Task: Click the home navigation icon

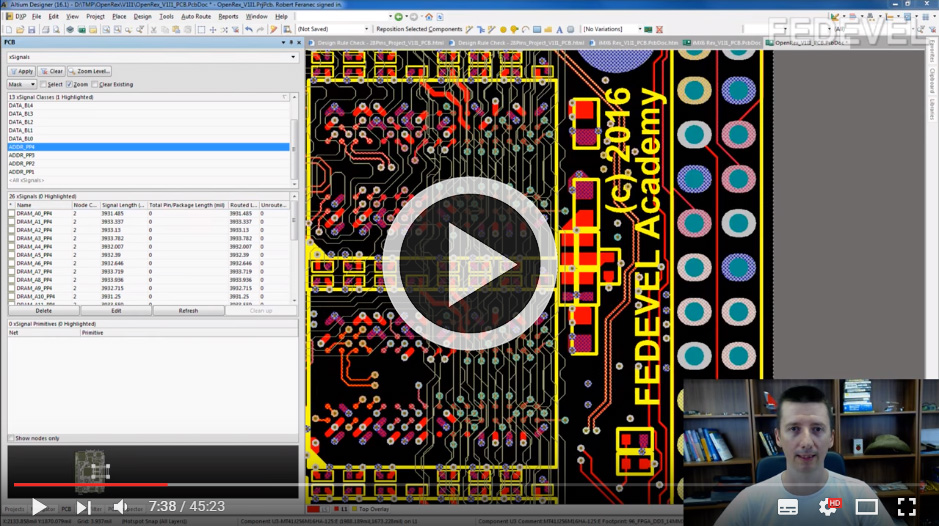Action: click(x=429, y=17)
